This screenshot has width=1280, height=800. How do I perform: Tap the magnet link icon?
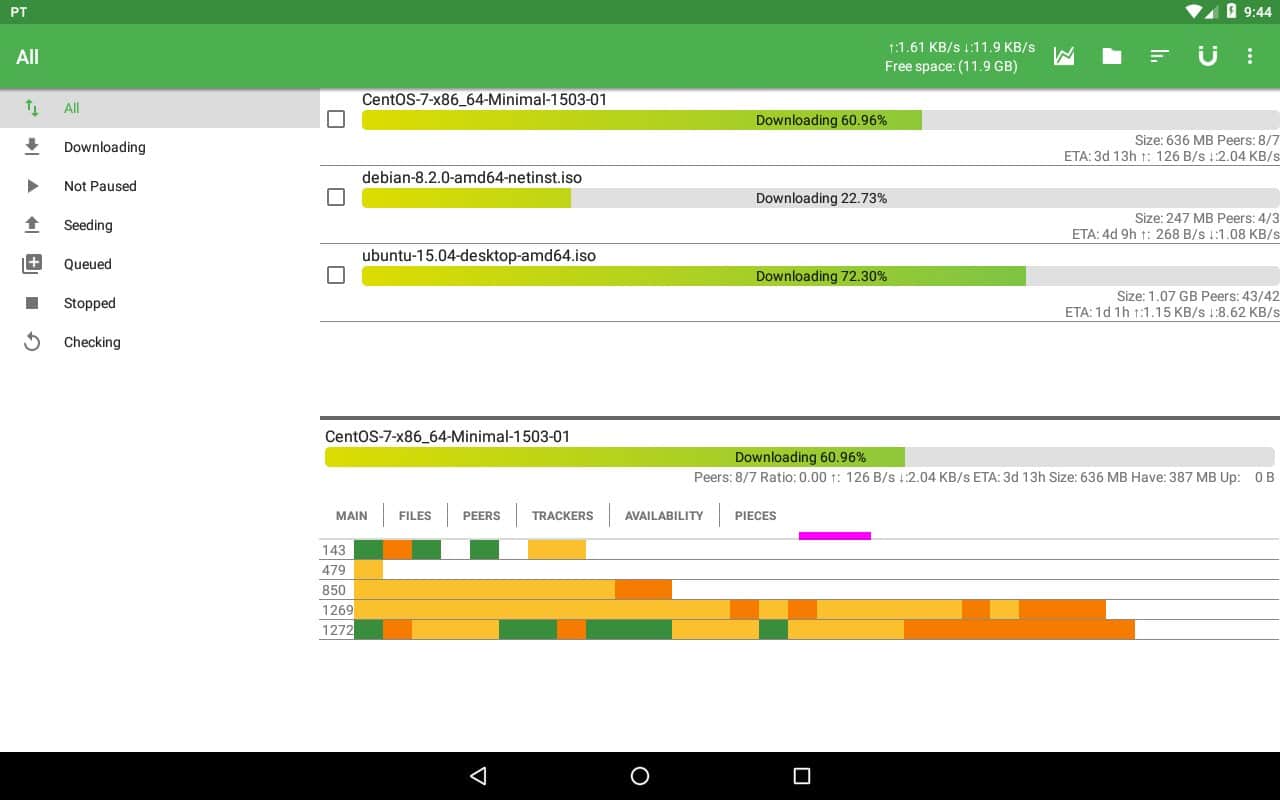point(1208,57)
